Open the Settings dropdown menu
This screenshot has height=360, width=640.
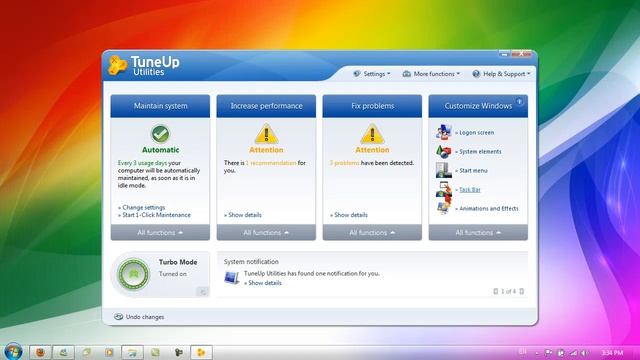(x=371, y=74)
